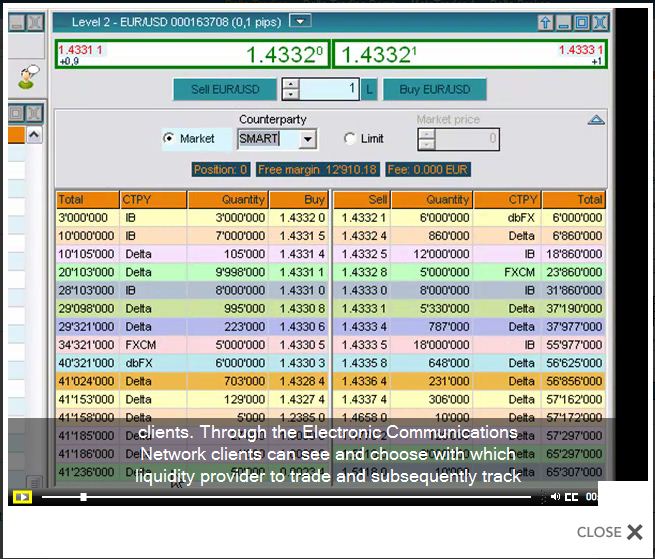The height and width of the screenshot is (559, 655).
Task: Maximize the Level 2 window
Action: pos(582,21)
